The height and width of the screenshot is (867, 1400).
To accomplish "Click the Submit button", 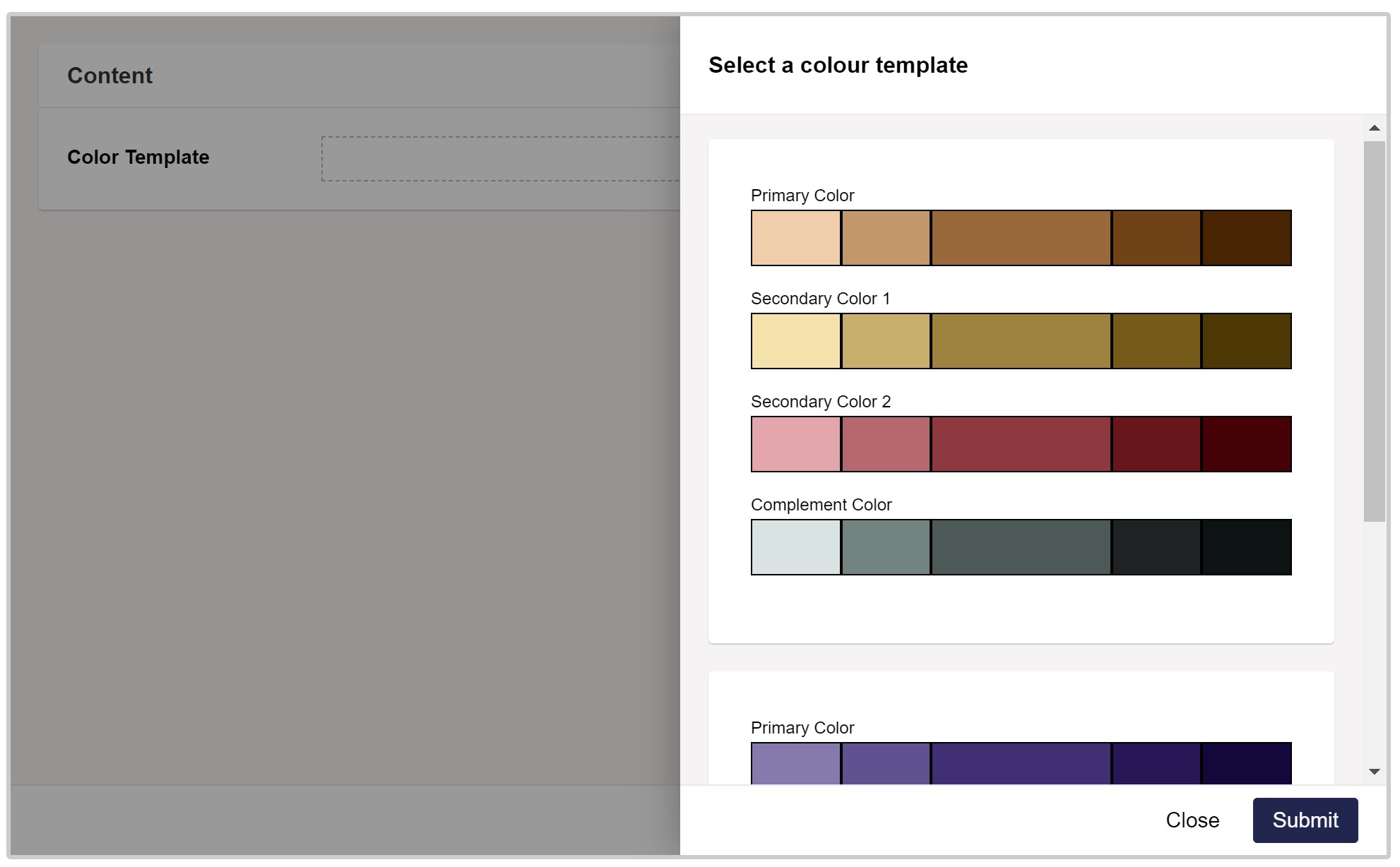I will pyautogui.click(x=1305, y=820).
